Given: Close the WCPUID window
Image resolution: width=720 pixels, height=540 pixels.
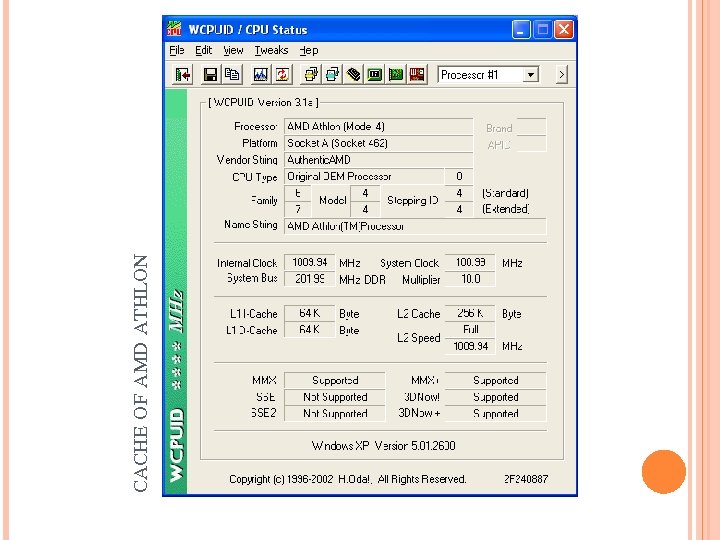Looking at the screenshot, I should (x=564, y=30).
